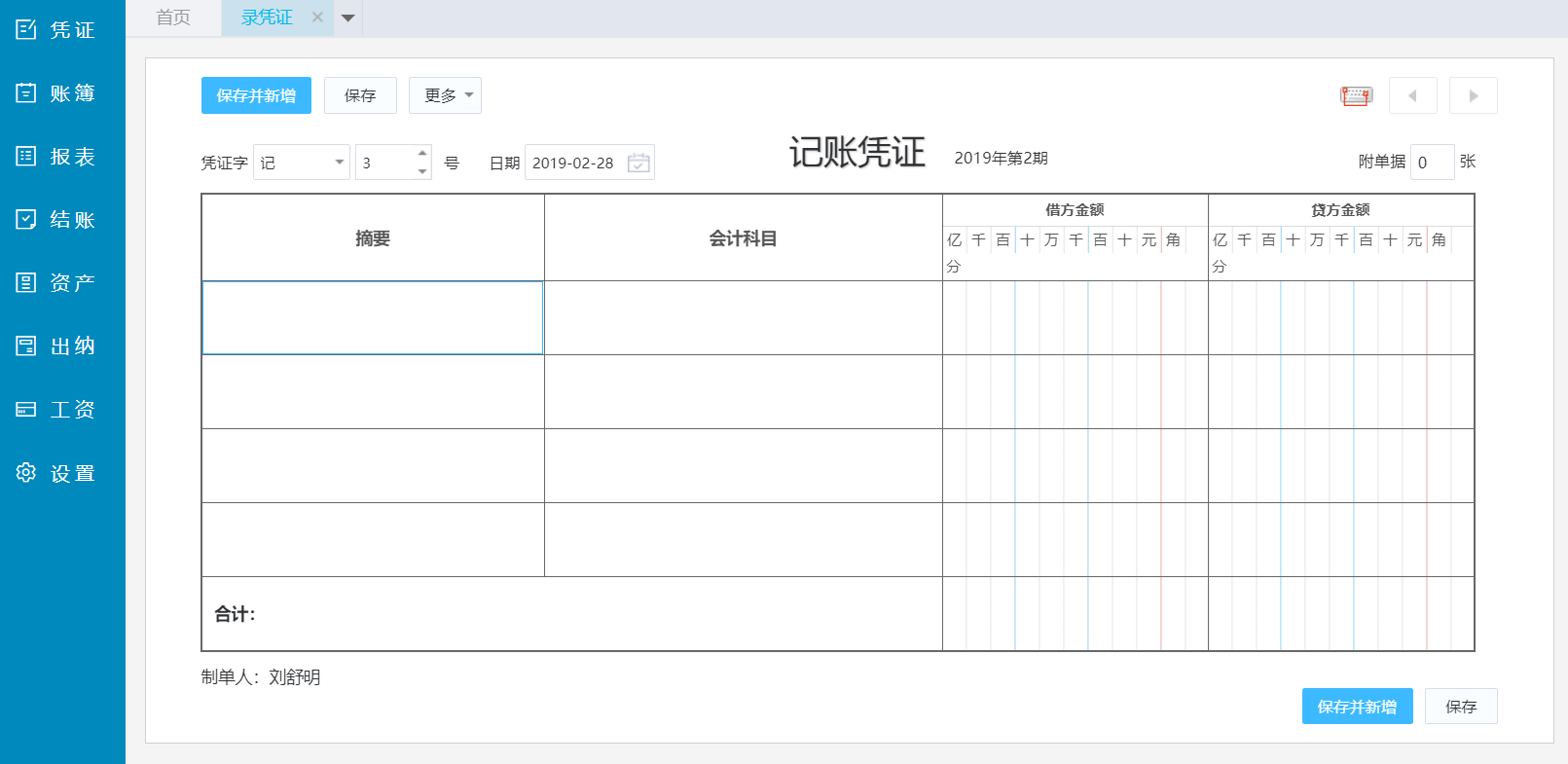1568x764 pixels.
Task: Open the 工资 payroll sidebar icon
Action: (26, 409)
